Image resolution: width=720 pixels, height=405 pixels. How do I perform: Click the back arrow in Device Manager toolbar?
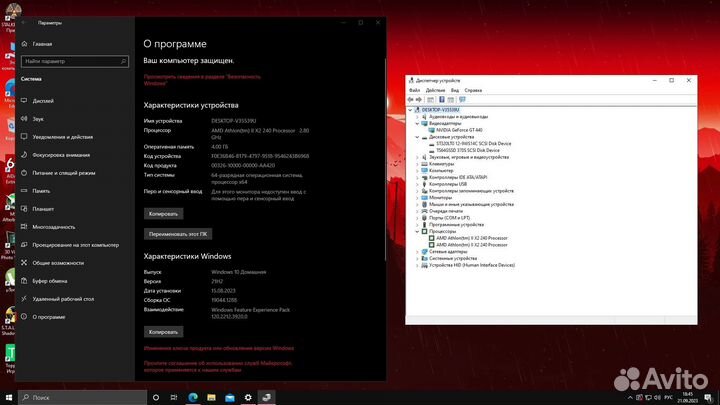[x=410, y=100]
